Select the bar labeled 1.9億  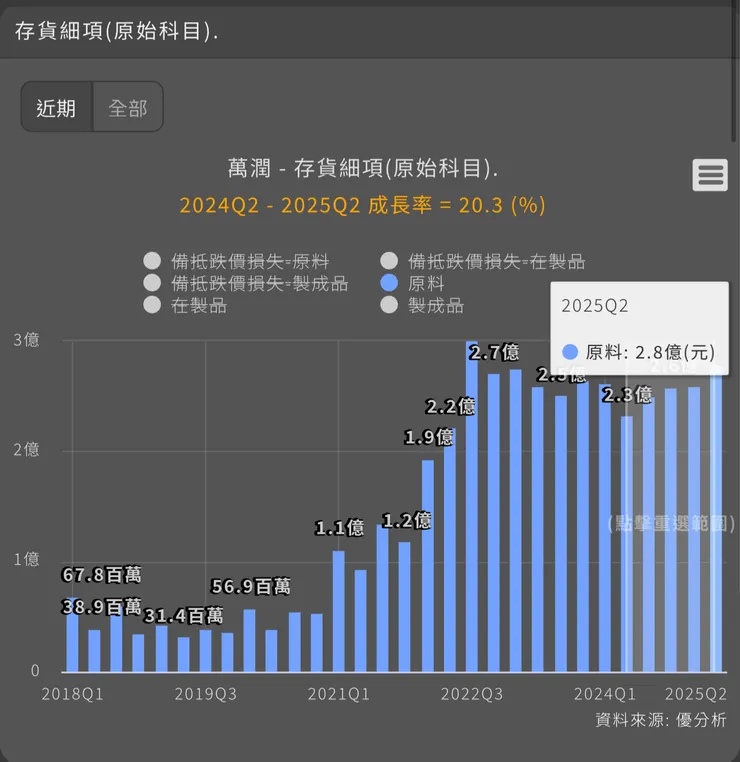click(x=428, y=566)
